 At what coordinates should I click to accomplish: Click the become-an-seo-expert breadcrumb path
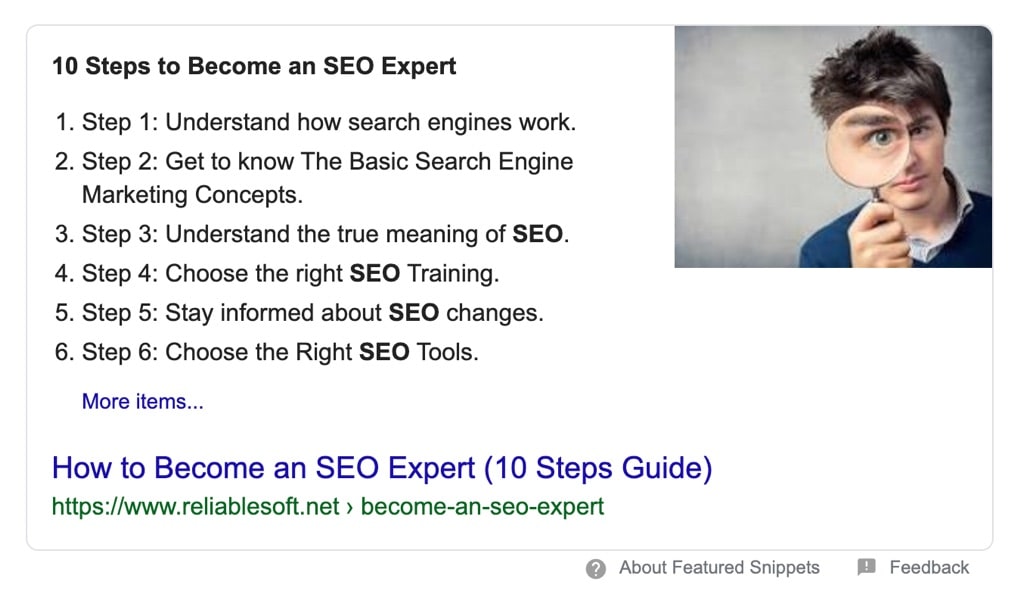pyautogui.click(x=482, y=506)
